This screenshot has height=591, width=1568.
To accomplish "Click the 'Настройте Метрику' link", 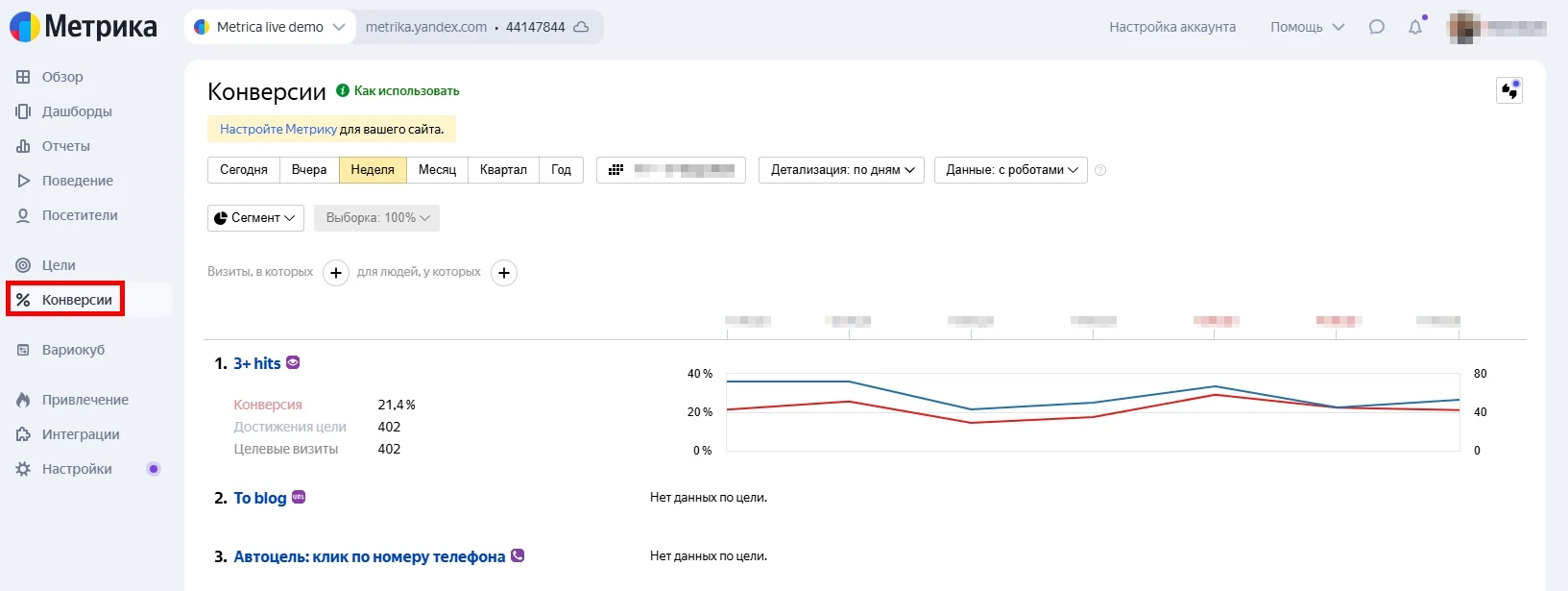I will pos(278,129).
